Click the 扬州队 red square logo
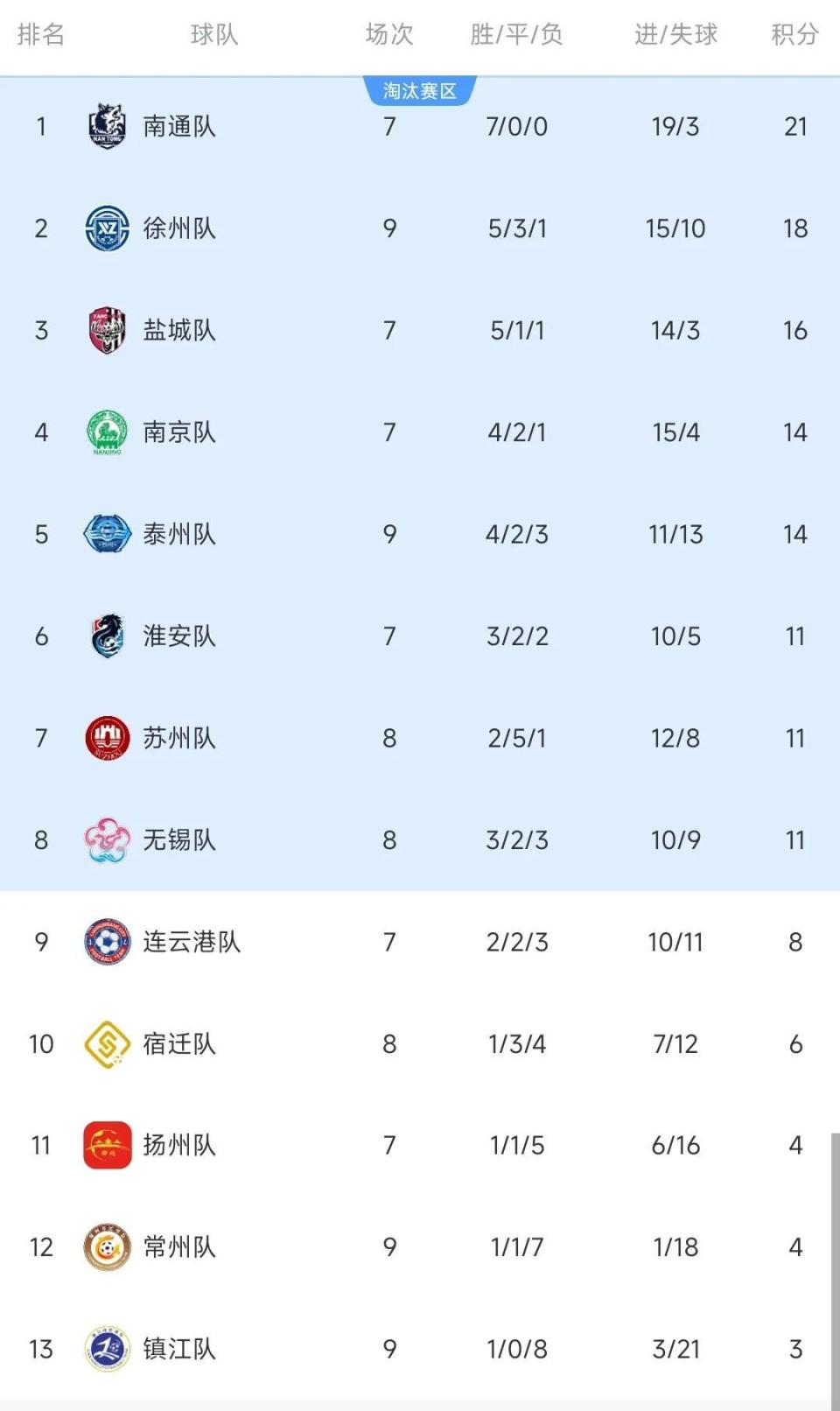 coord(107,1146)
